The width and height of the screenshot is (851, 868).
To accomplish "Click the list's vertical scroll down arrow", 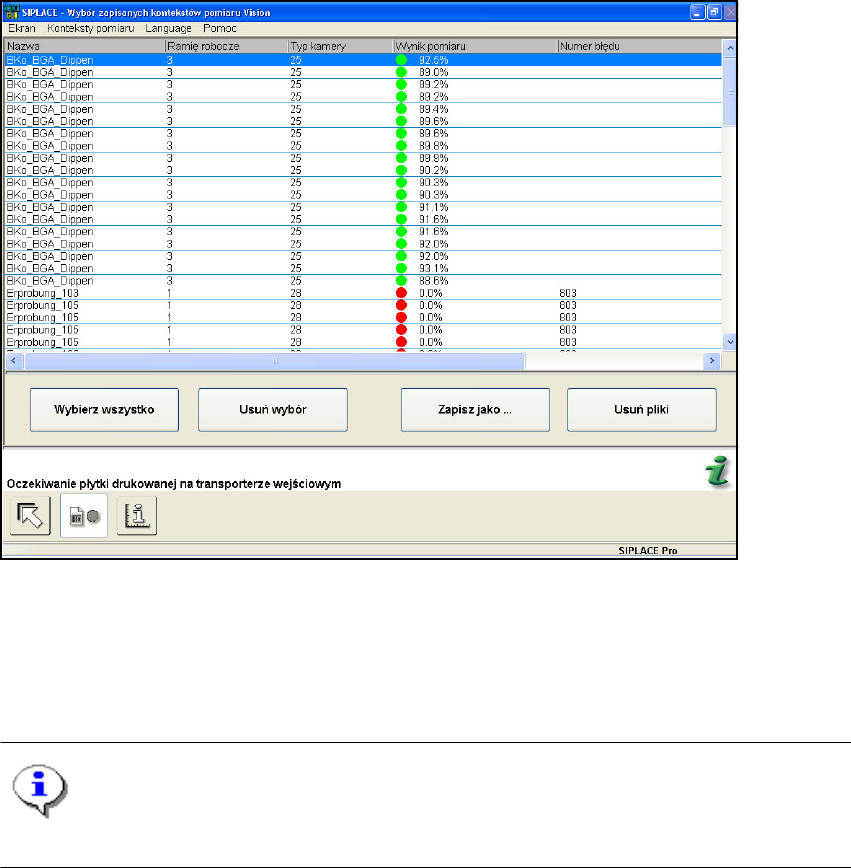I will tap(730, 342).
